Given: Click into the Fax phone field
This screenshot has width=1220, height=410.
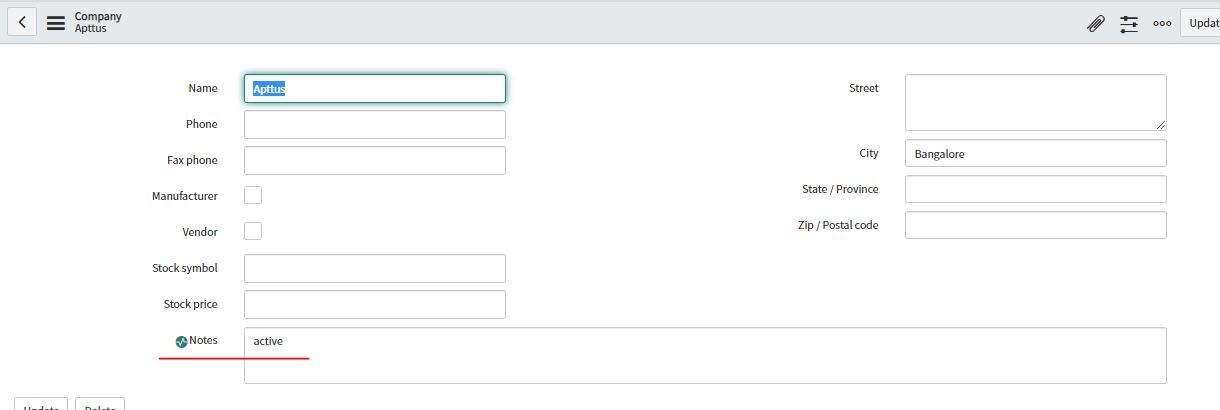Looking at the screenshot, I should pos(375,160).
